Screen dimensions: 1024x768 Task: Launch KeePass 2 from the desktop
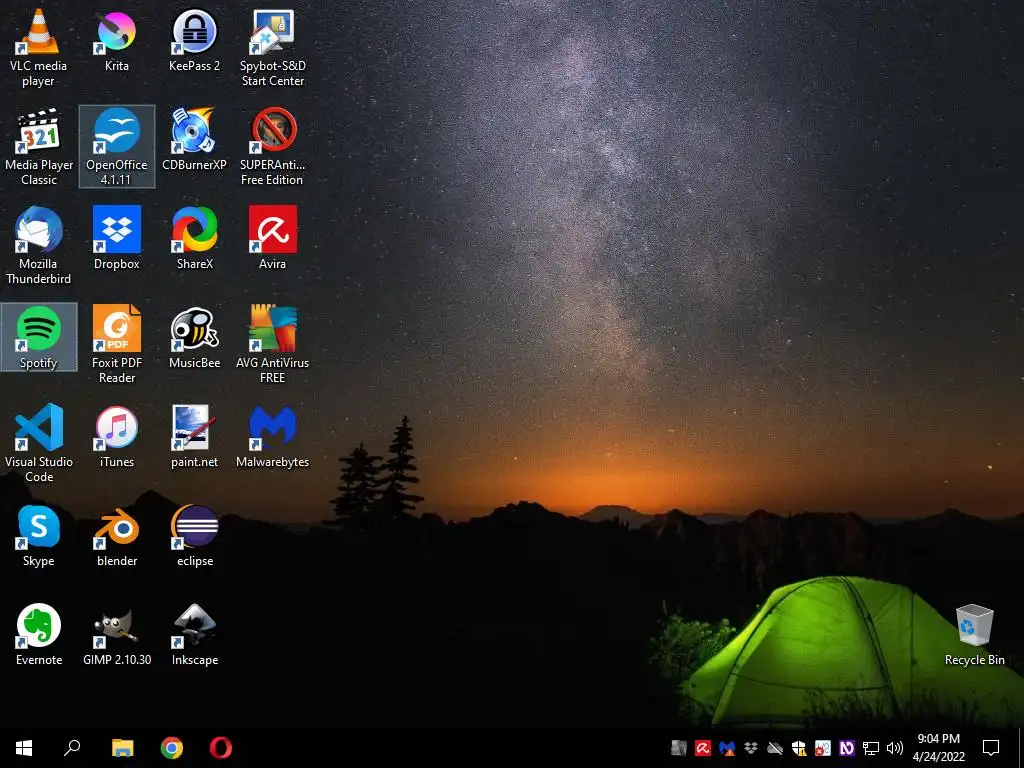(194, 40)
